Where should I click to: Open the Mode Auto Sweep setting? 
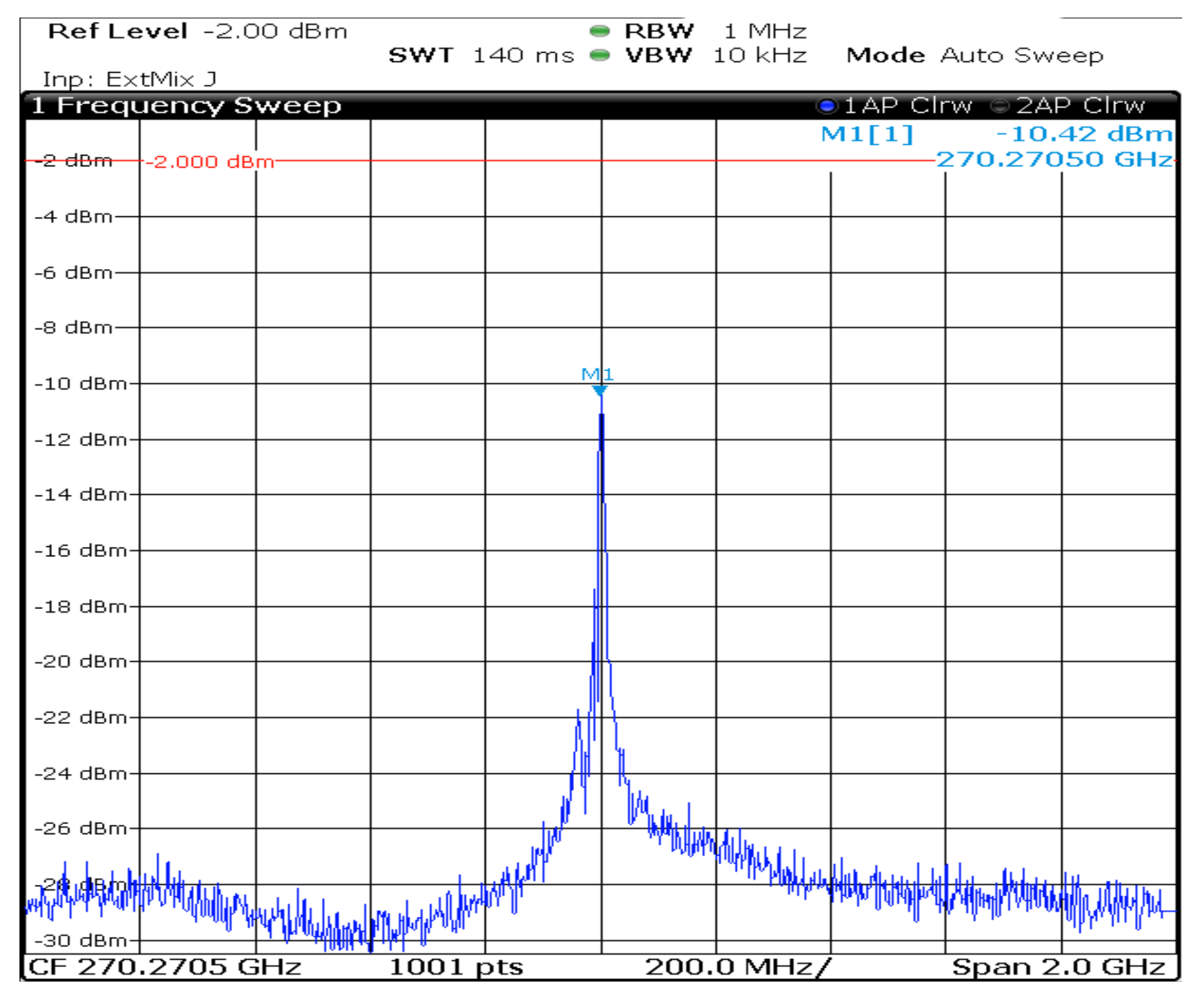[974, 55]
